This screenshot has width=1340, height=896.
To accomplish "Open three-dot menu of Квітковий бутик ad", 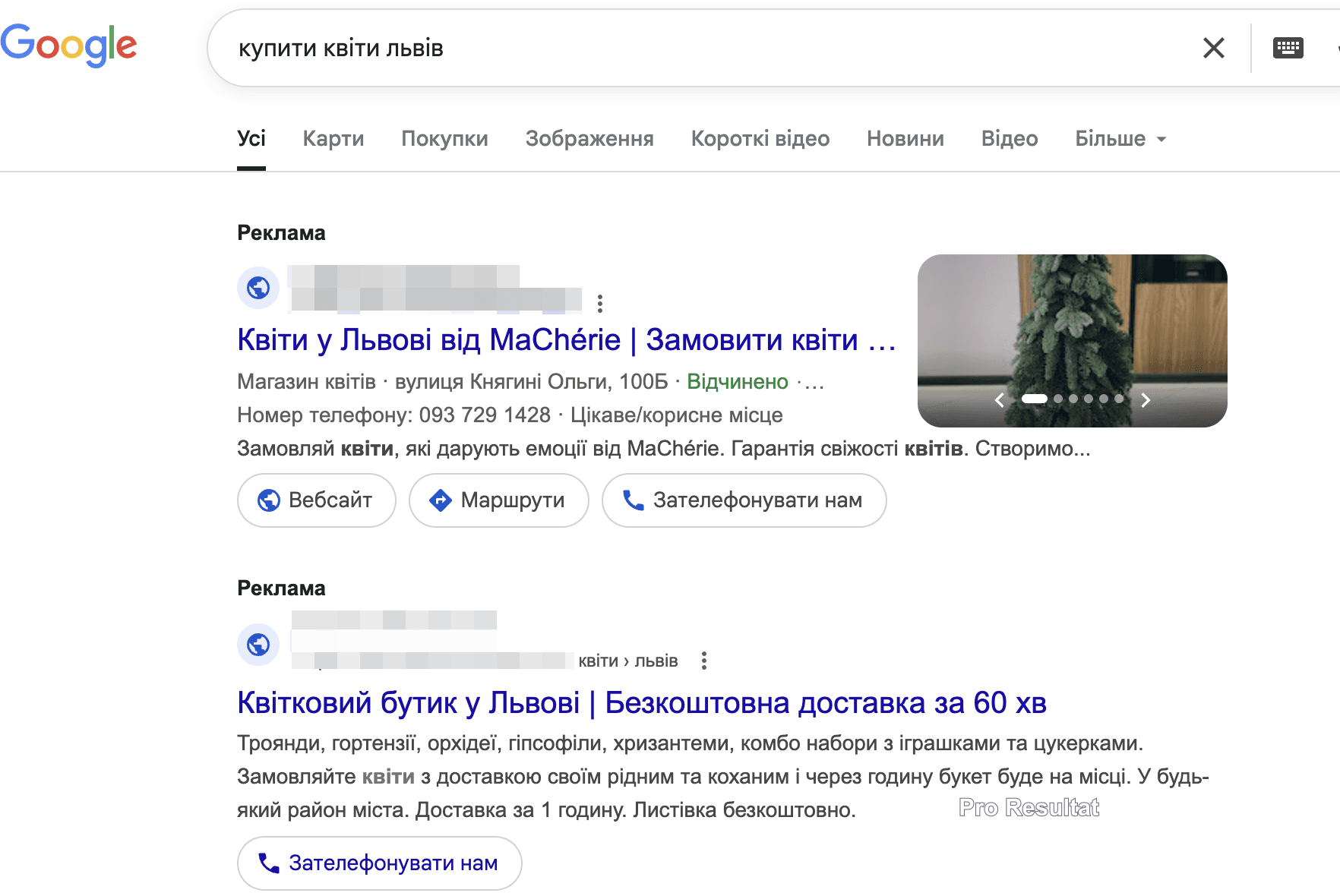I will pyautogui.click(x=704, y=661).
